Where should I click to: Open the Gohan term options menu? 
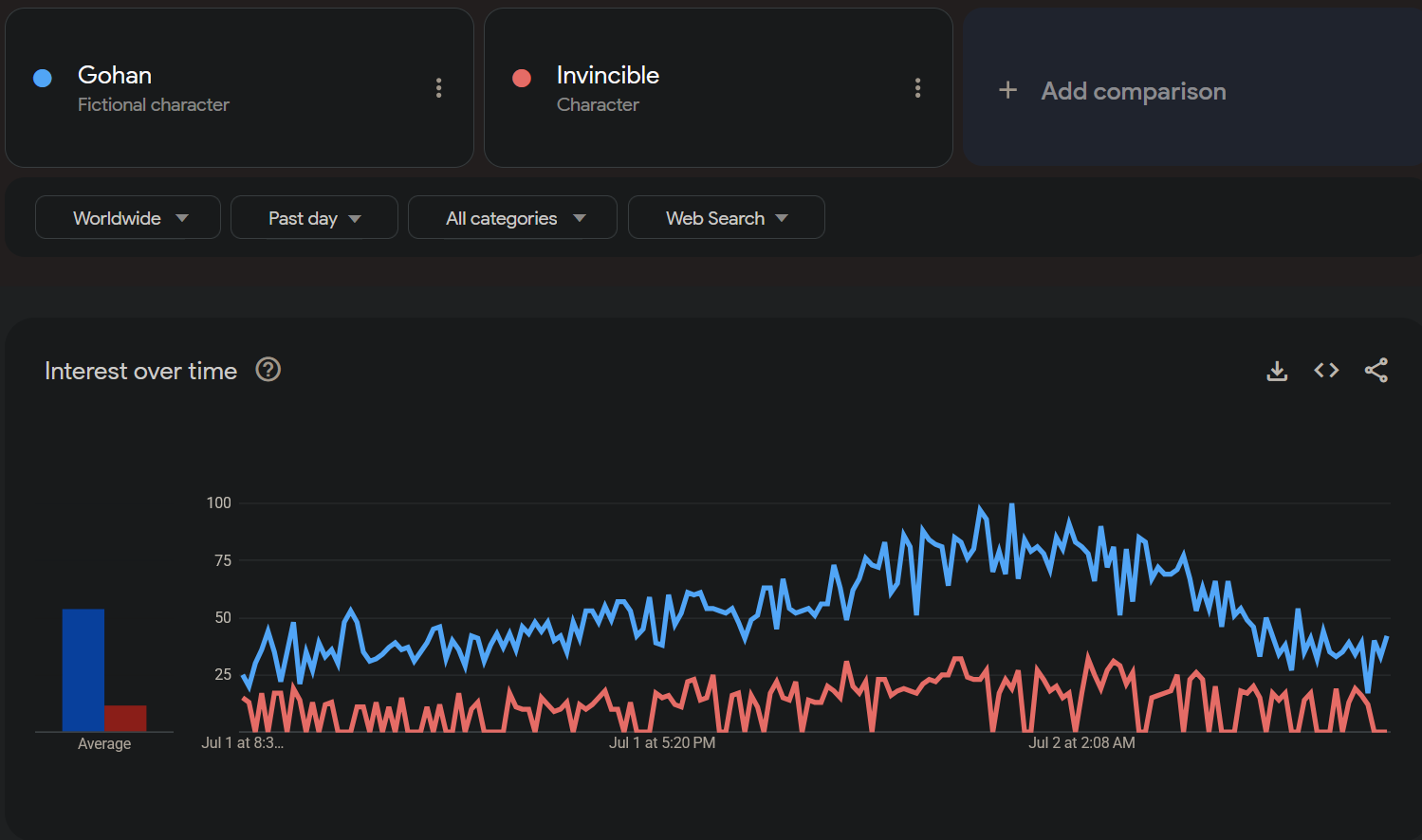(438, 88)
